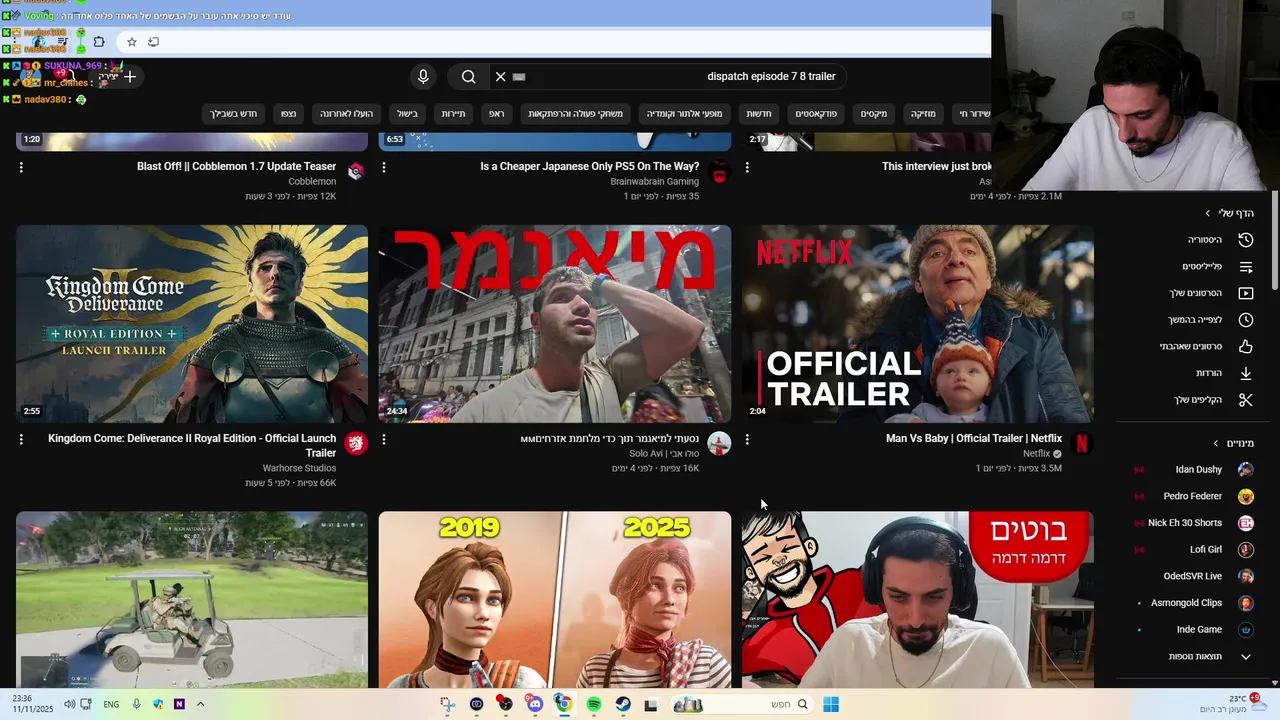Open Man Vs Baby Netflix trailer thumbnail
The width and height of the screenshot is (1280, 720).
point(918,323)
